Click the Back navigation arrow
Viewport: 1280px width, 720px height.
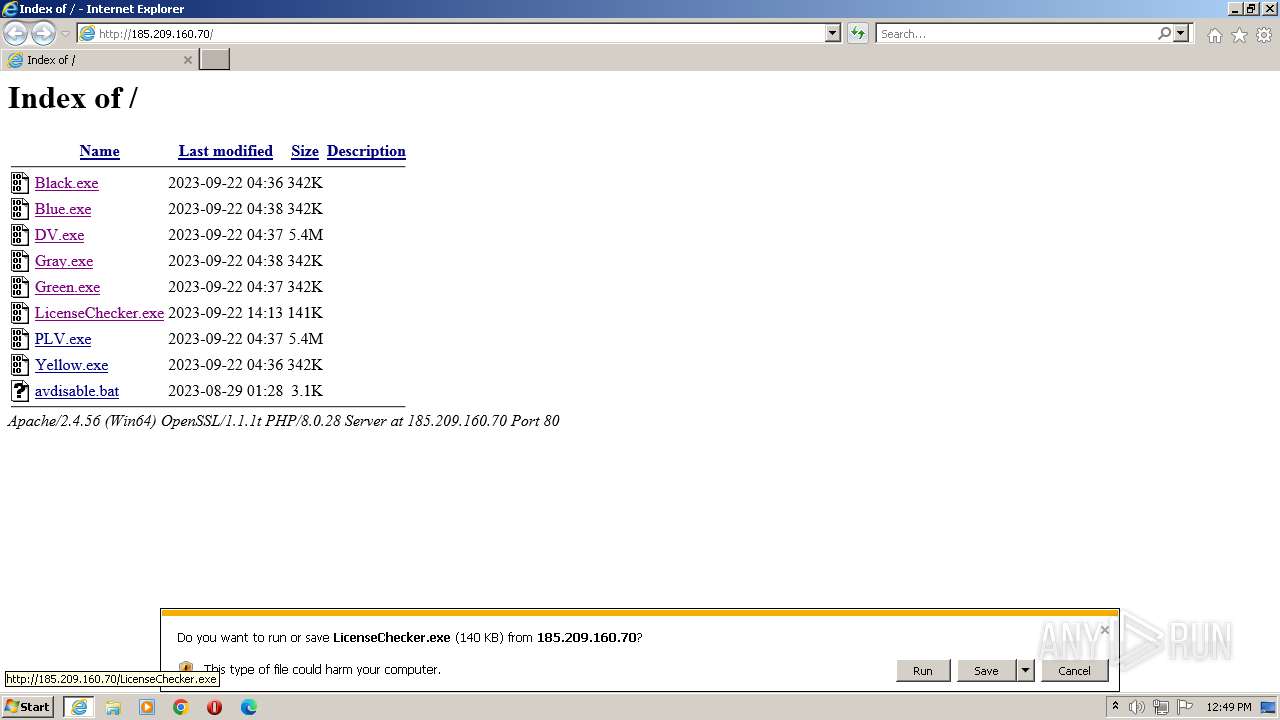[x=15, y=33]
